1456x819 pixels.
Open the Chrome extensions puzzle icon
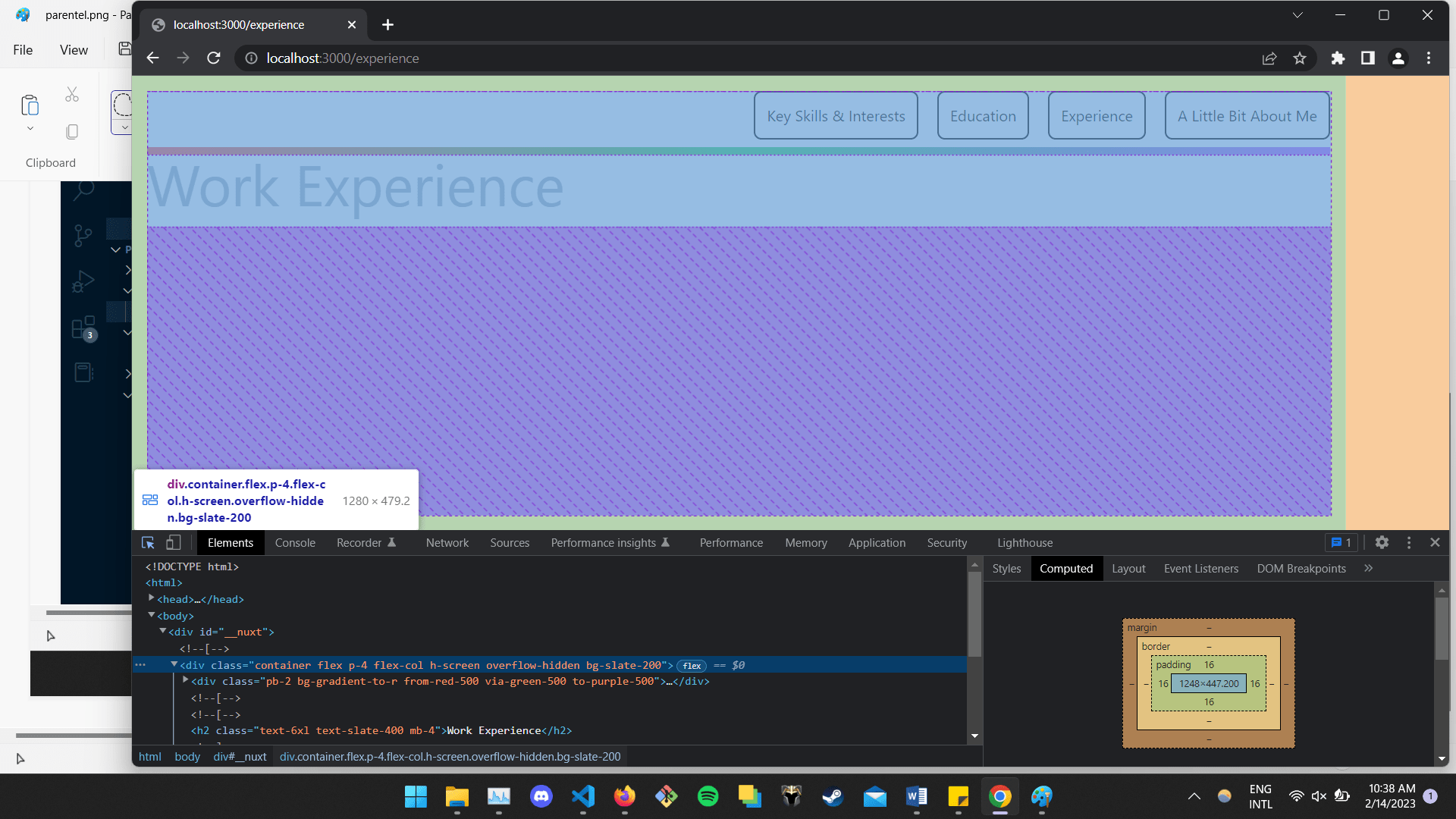point(1338,58)
